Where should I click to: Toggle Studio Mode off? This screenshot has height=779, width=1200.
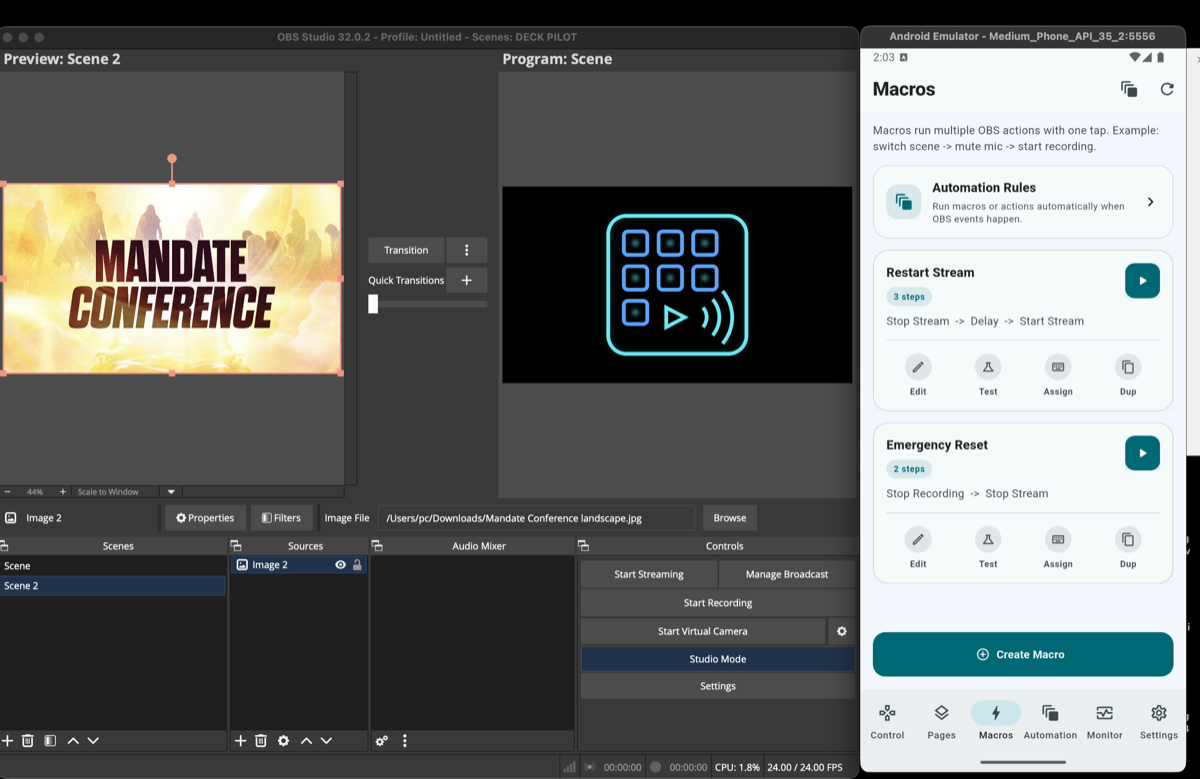(x=717, y=658)
